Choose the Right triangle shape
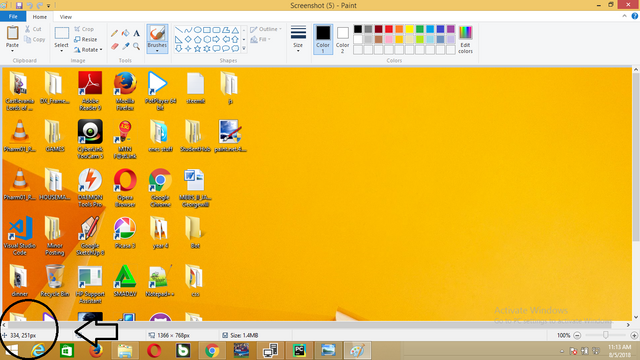This screenshot has height=360, width=640. [178, 40]
